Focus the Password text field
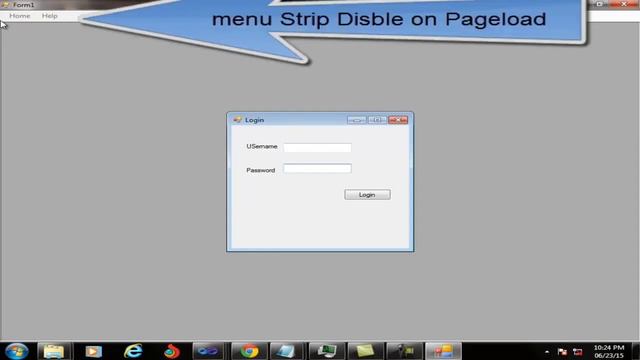 click(317, 168)
